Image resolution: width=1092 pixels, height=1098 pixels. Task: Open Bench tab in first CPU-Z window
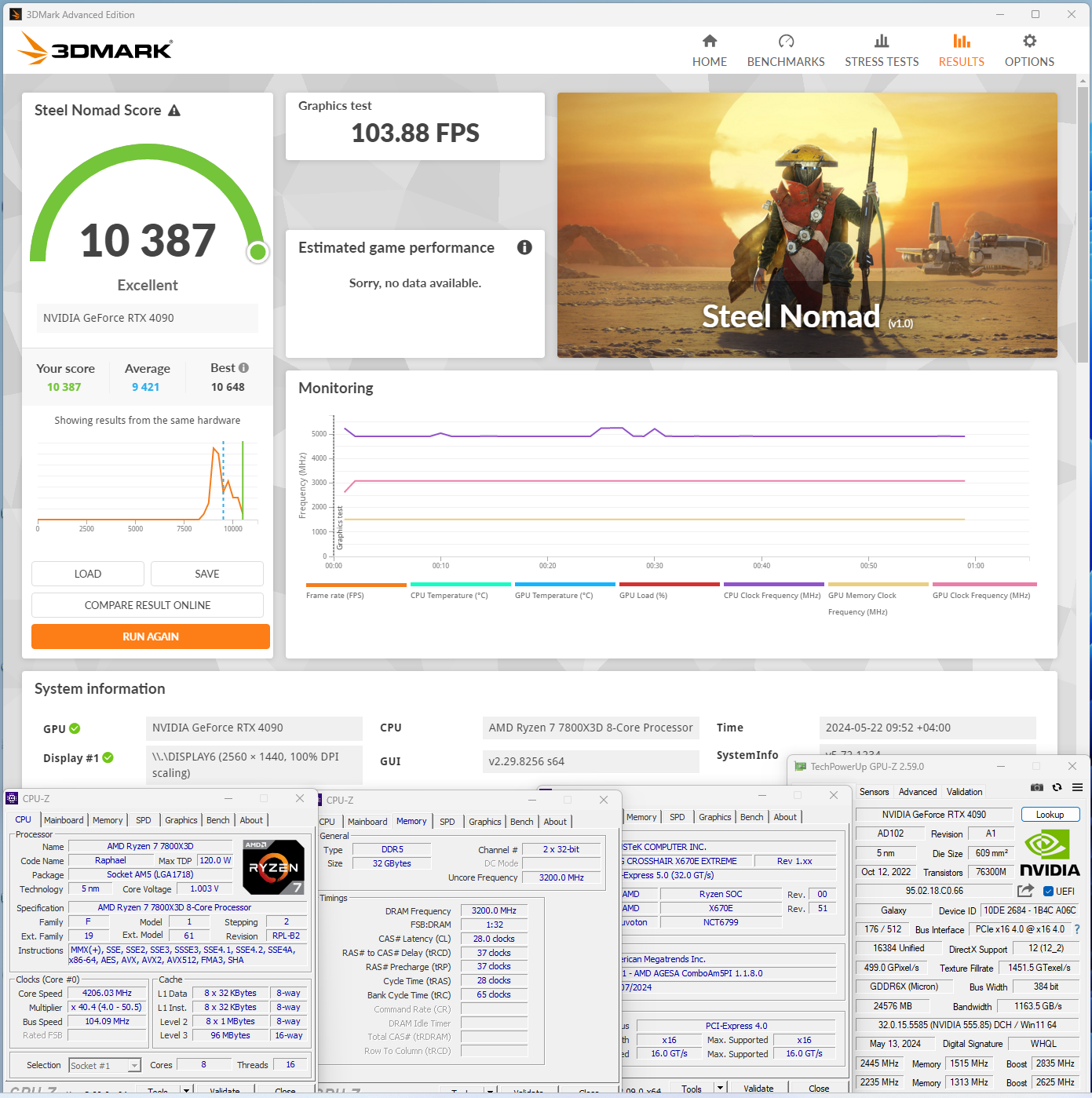[218, 820]
